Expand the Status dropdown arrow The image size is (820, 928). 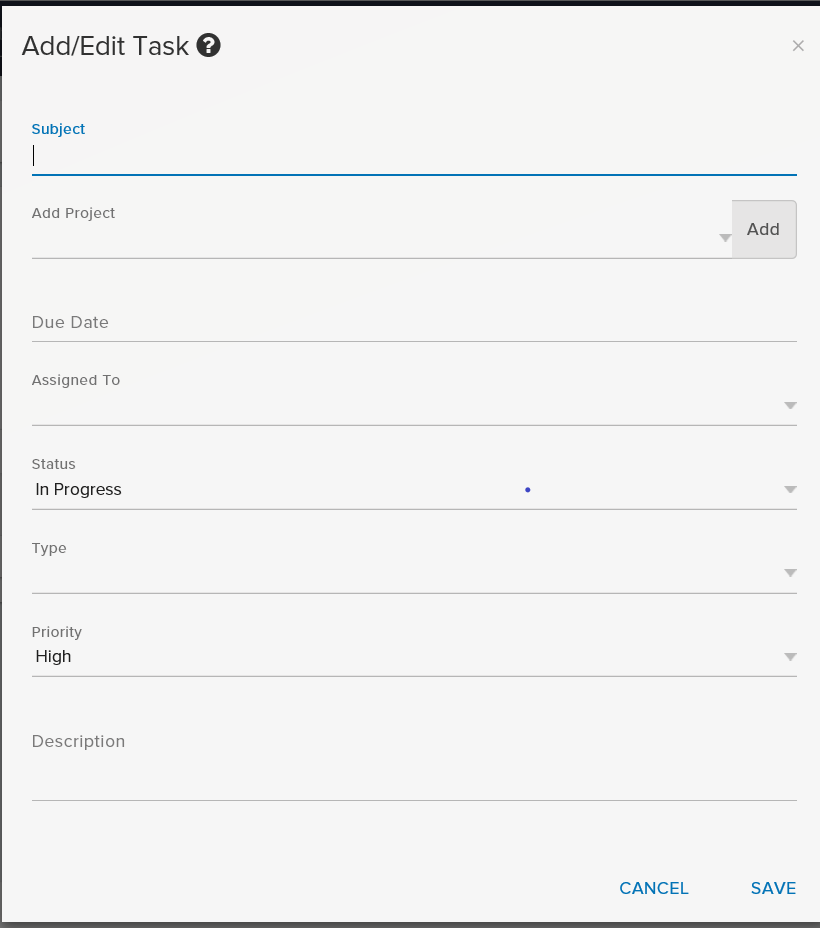tap(790, 489)
